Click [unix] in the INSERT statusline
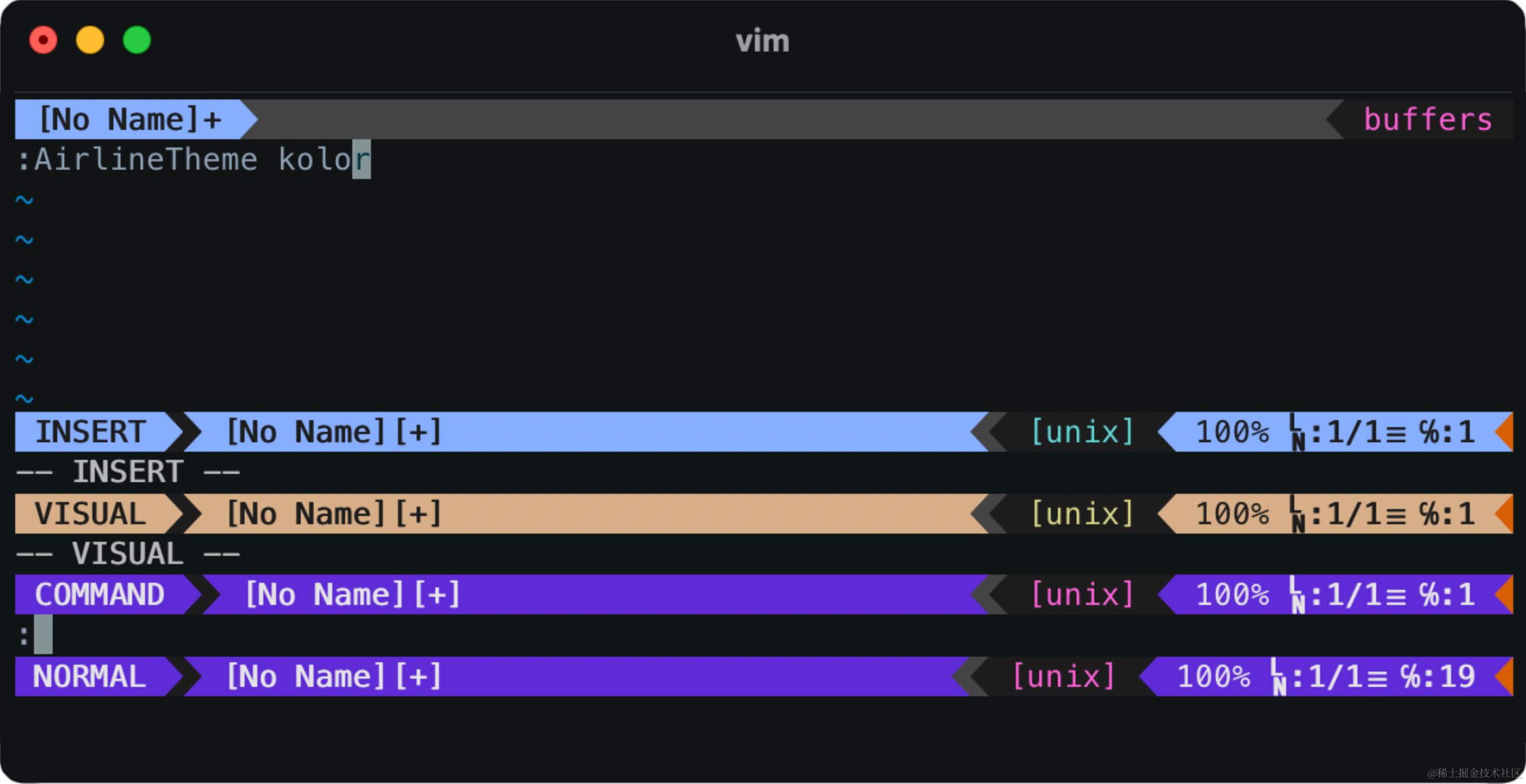Screen dimensions: 1526x784 pos(1082,432)
